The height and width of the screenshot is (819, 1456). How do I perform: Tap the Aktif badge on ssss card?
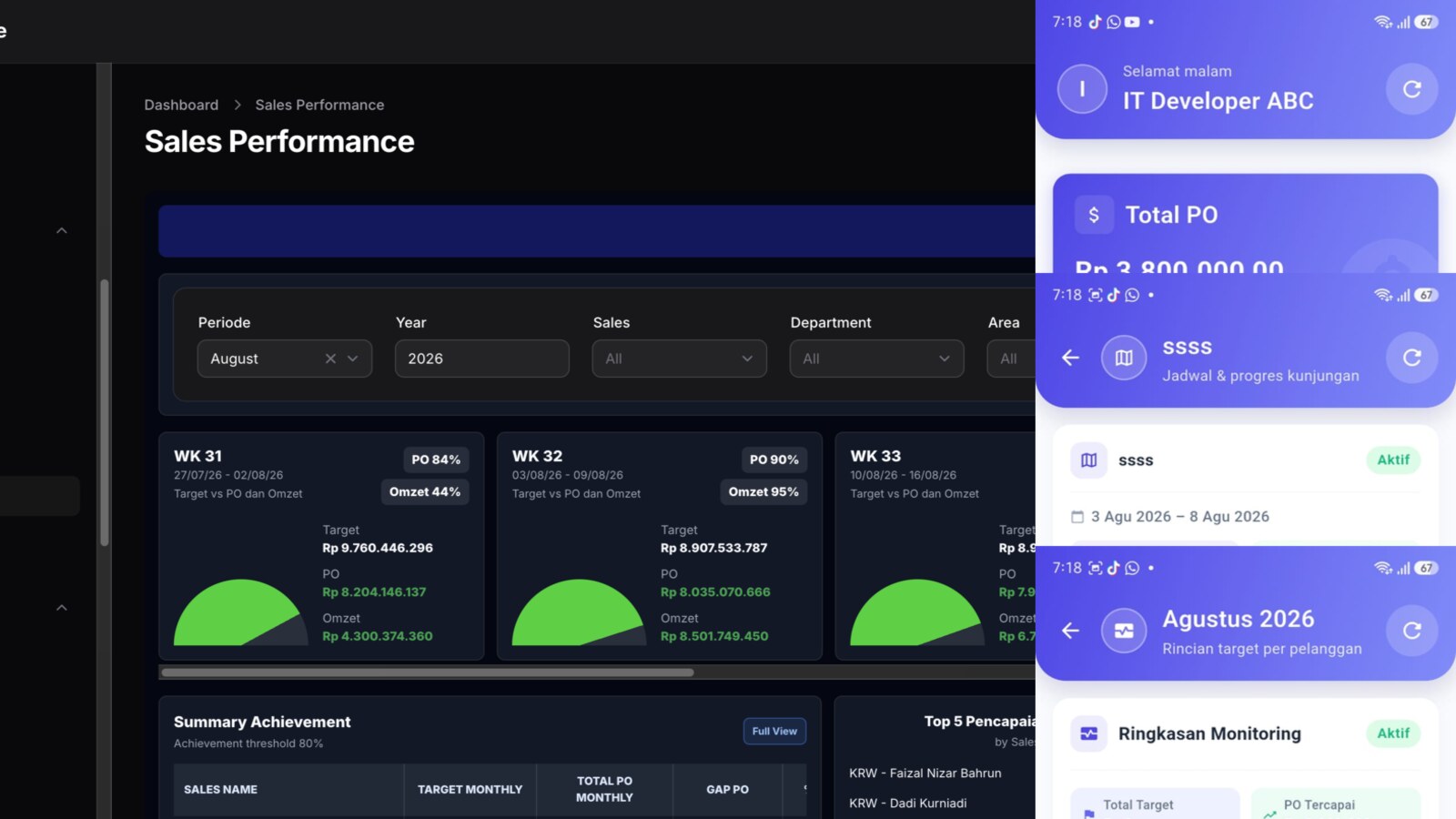1393,460
